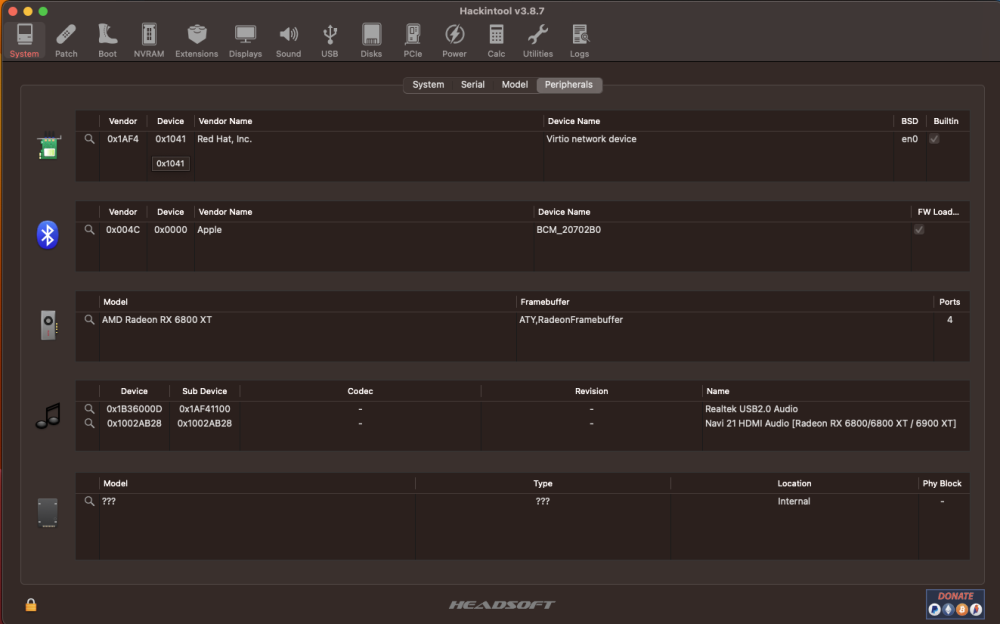Open the Displays section

[246, 40]
